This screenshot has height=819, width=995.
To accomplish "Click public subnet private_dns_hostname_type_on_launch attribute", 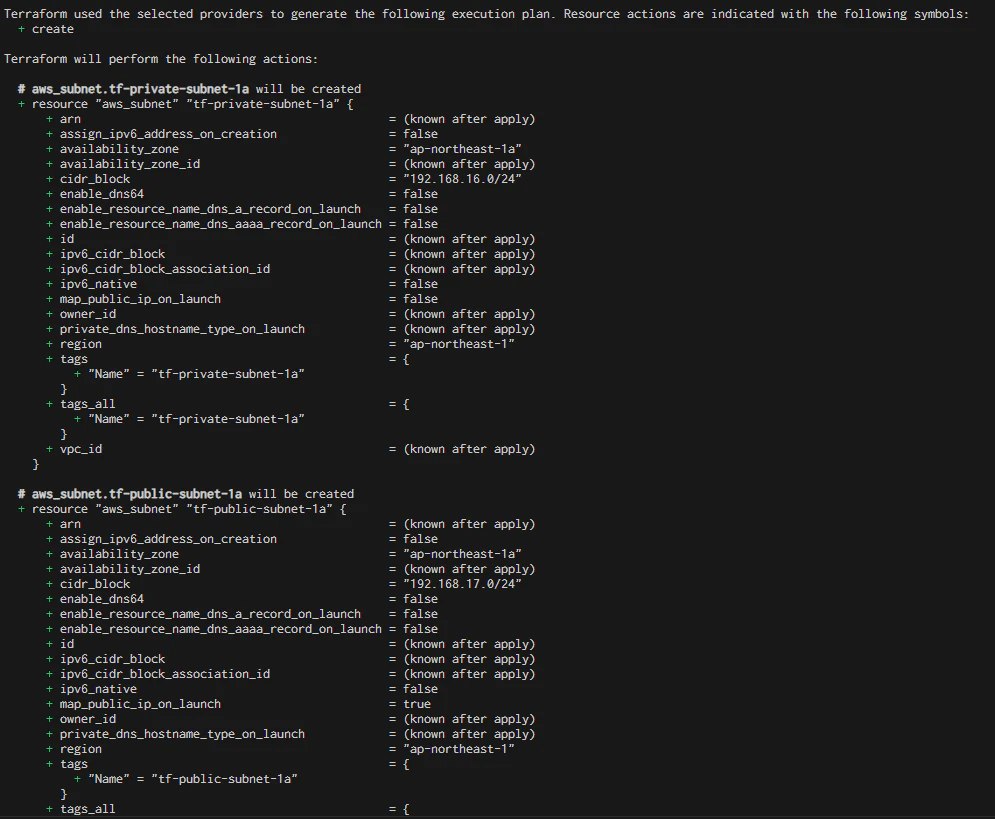I will click(x=182, y=734).
